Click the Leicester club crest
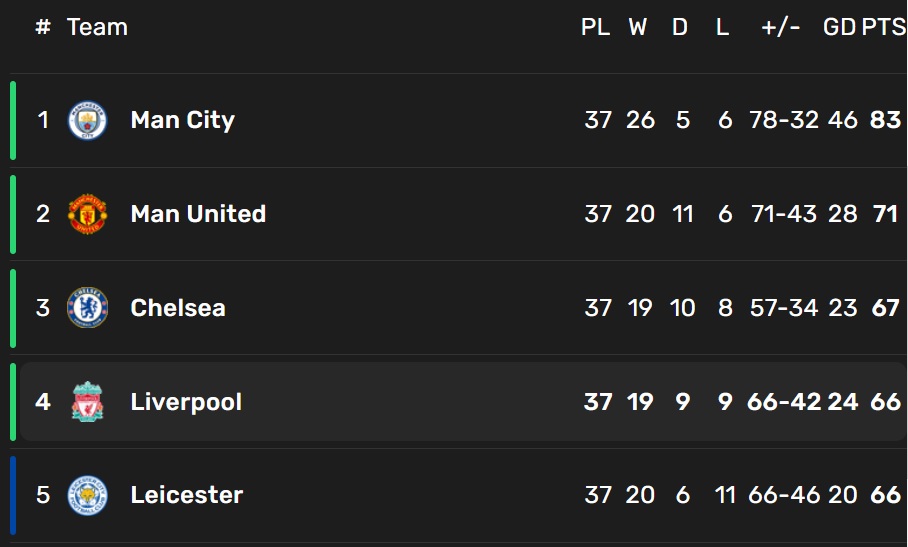This screenshot has height=547, width=908. pyautogui.click(x=87, y=496)
